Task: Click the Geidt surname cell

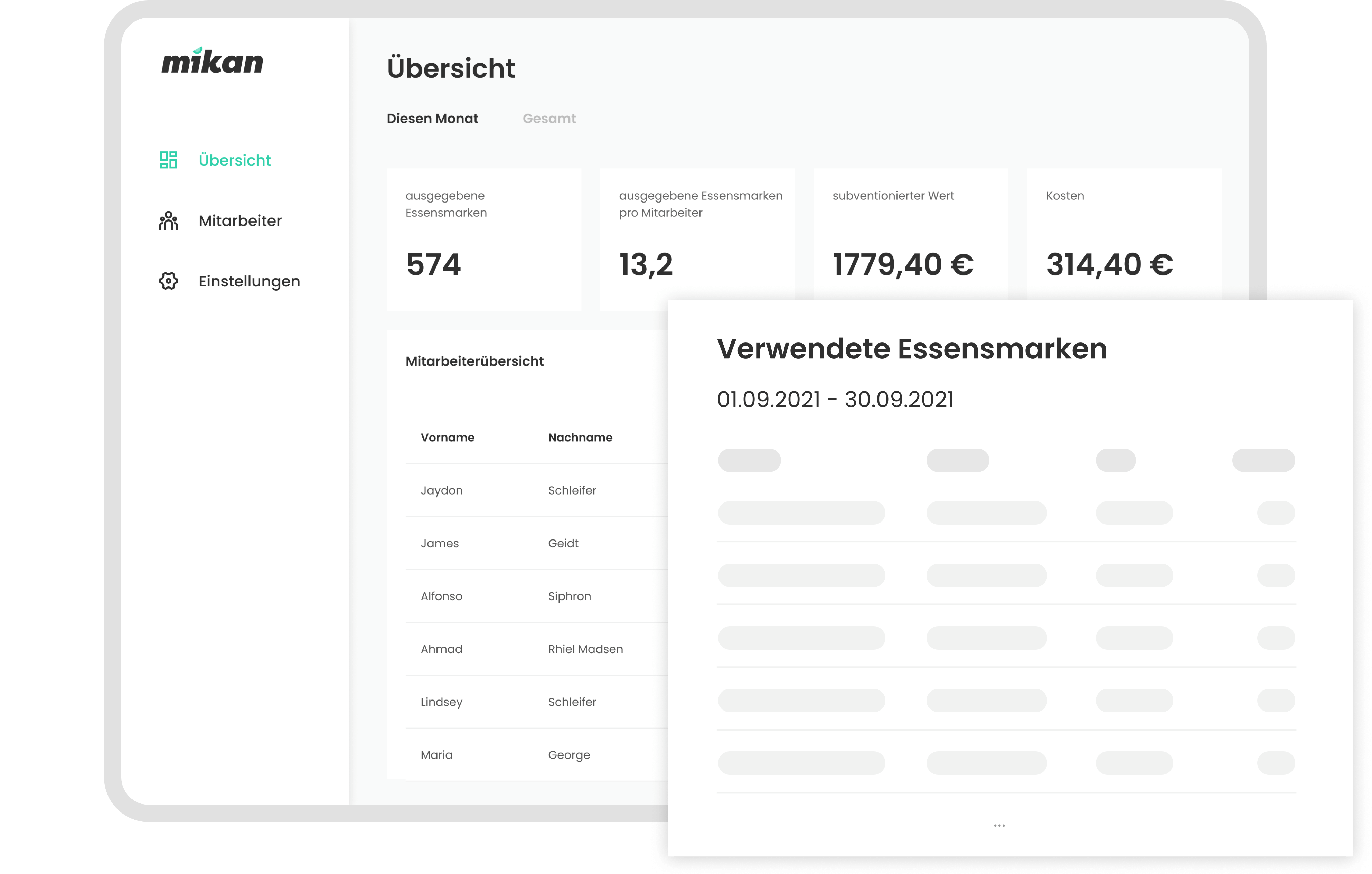Action: [563, 544]
